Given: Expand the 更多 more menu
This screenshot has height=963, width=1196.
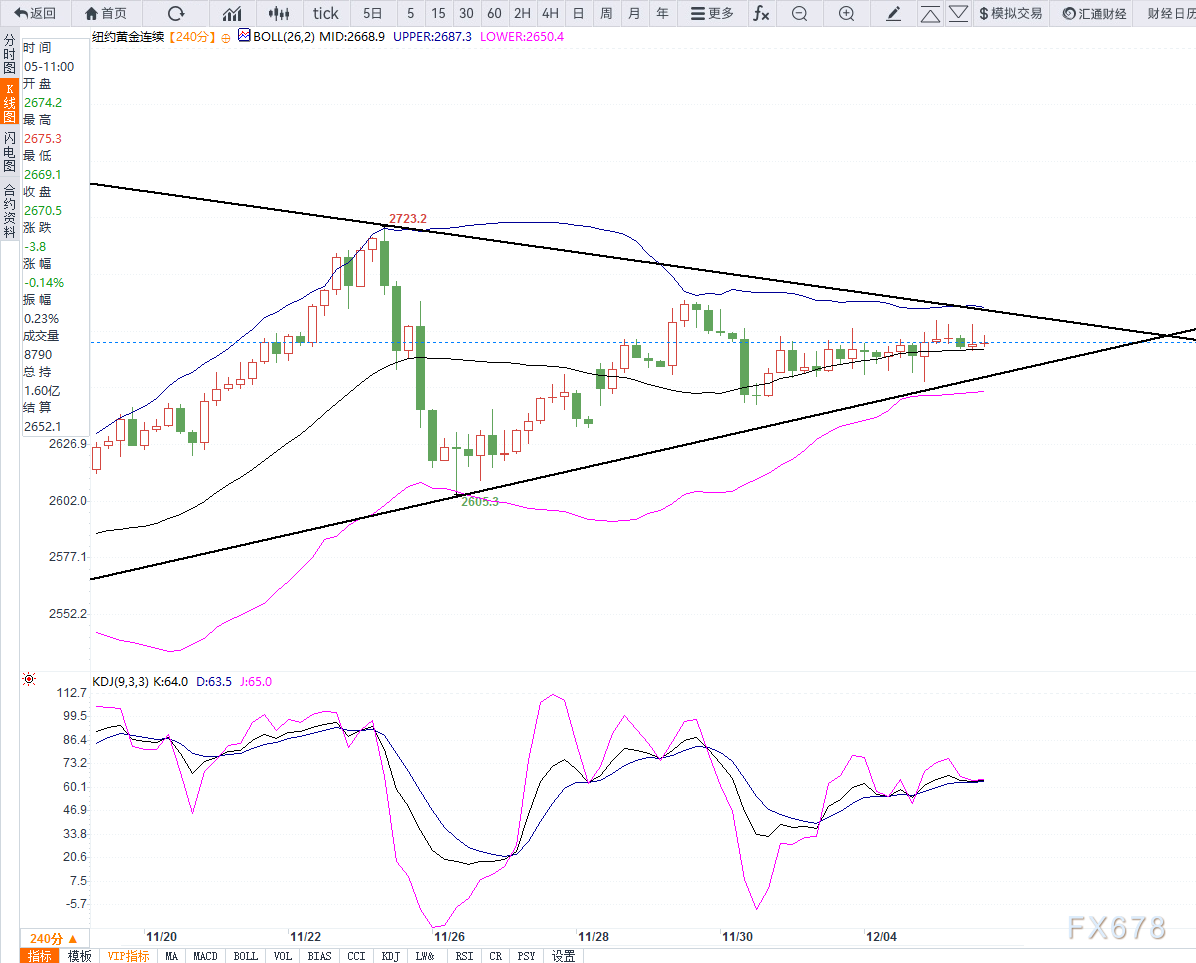Looking at the screenshot, I should [x=710, y=13].
